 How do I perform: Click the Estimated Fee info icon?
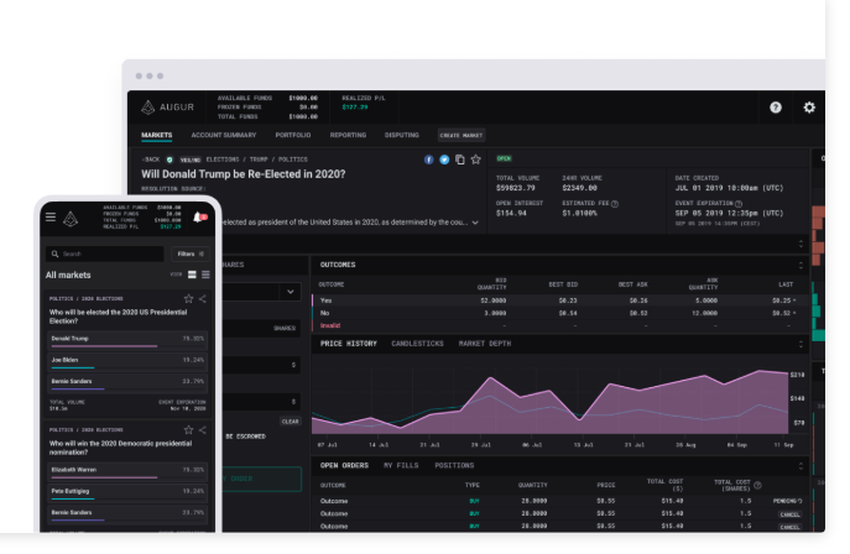pyautogui.click(x=615, y=203)
